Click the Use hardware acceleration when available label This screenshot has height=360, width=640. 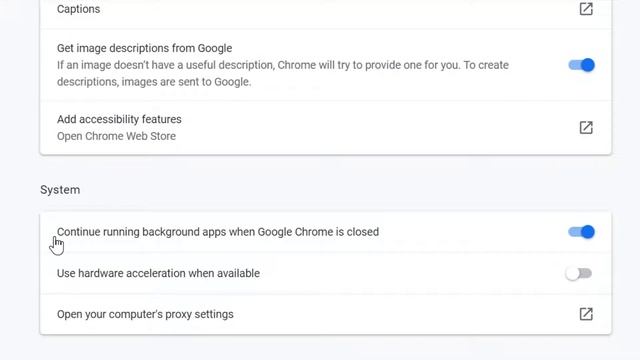coord(158,273)
